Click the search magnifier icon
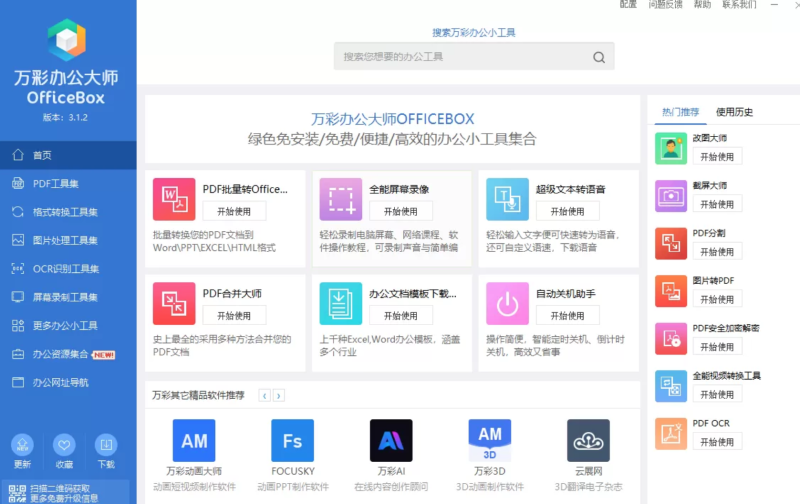The height and width of the screenshot is (504, 800). [599, 57]
